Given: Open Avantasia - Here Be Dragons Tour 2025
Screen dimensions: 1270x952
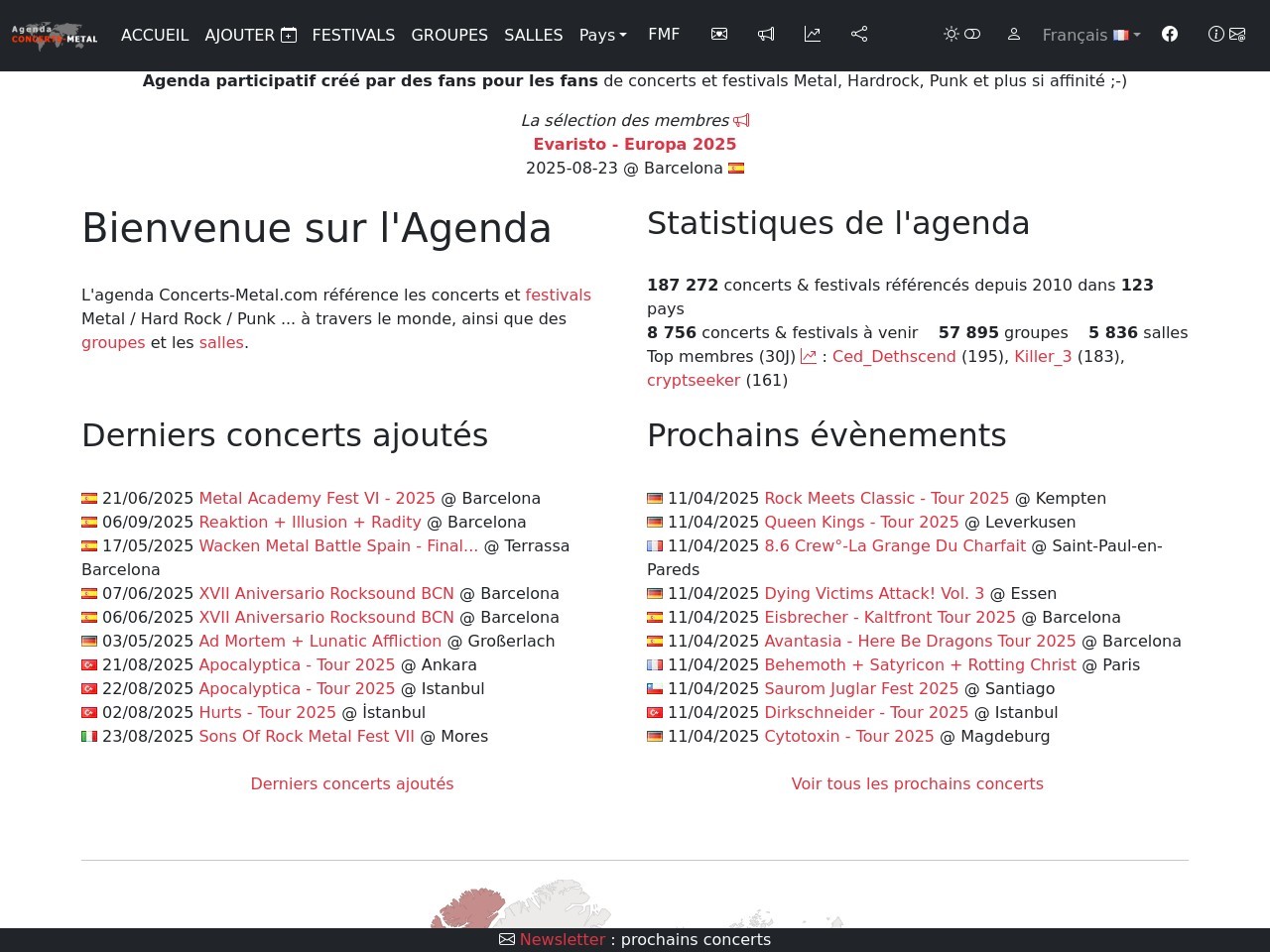Looking at the screenshot, I should pyautogui.click(x=920, y=641).
